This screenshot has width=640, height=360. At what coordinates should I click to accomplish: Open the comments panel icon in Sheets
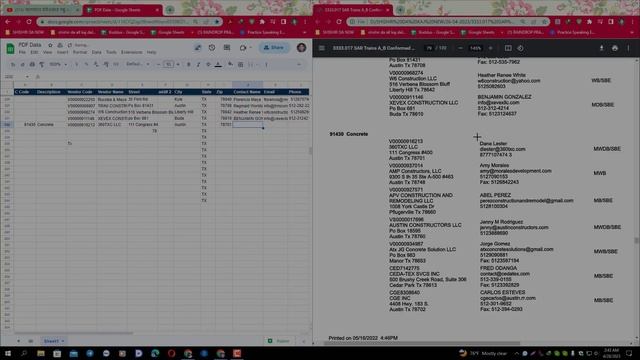pyautogui.click(x=227, y=48)
